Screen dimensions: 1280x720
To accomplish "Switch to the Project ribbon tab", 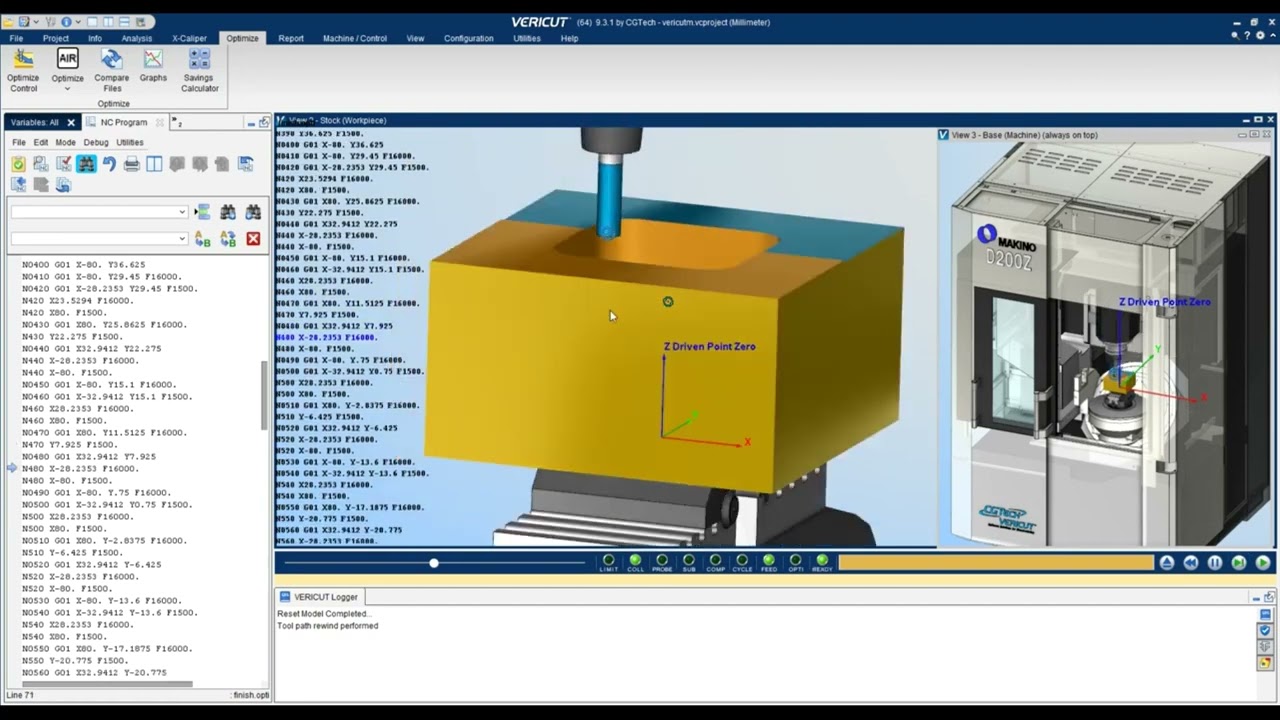I will 56,38.
